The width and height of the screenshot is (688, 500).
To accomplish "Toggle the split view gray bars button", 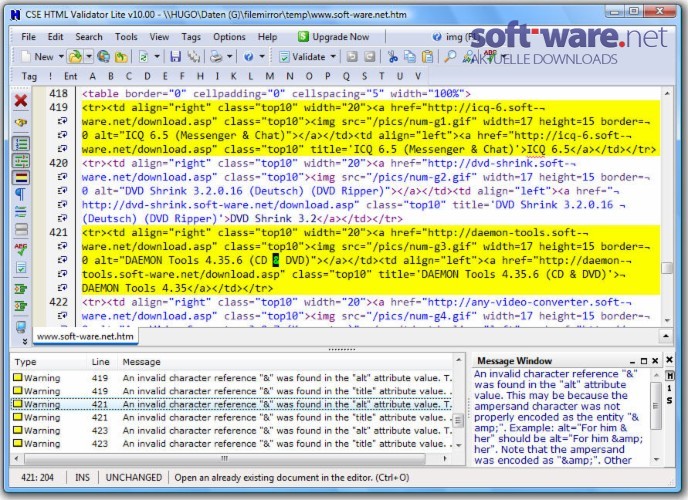I will click(21, 229).
